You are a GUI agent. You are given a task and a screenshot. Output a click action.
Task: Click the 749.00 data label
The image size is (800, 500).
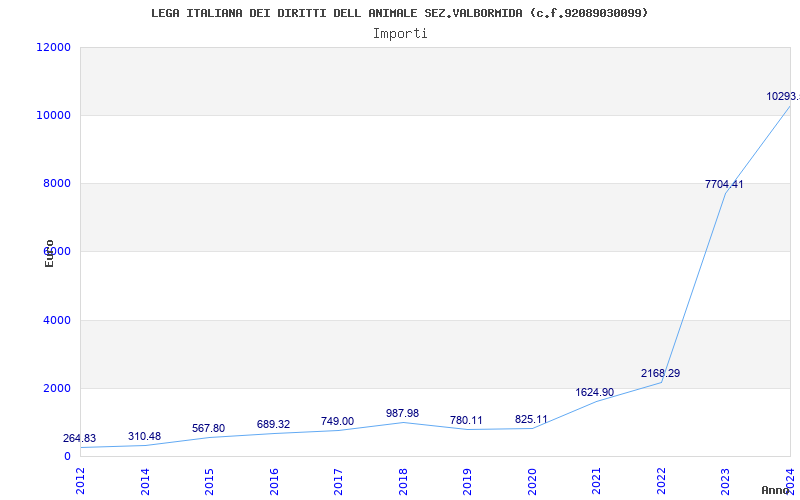point(337,421)
